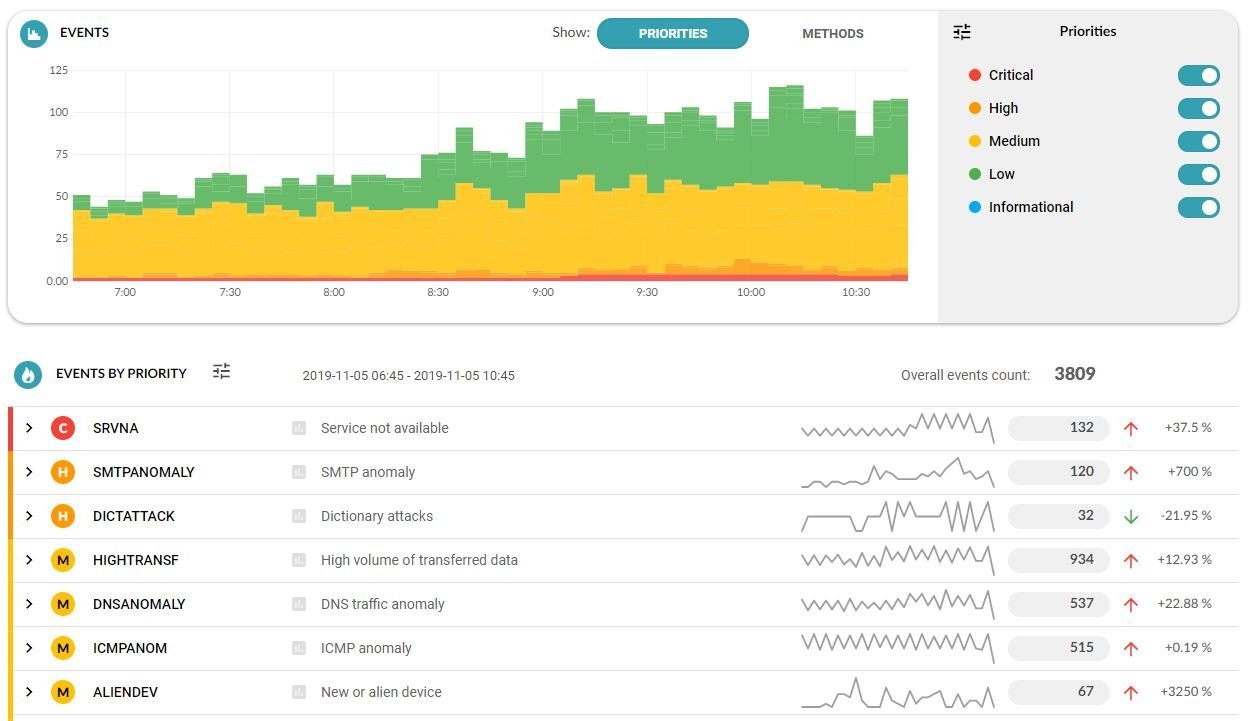Click the Events chart icon
The height and width of the screenshot is (721, 1250).
tap(35, 34)
